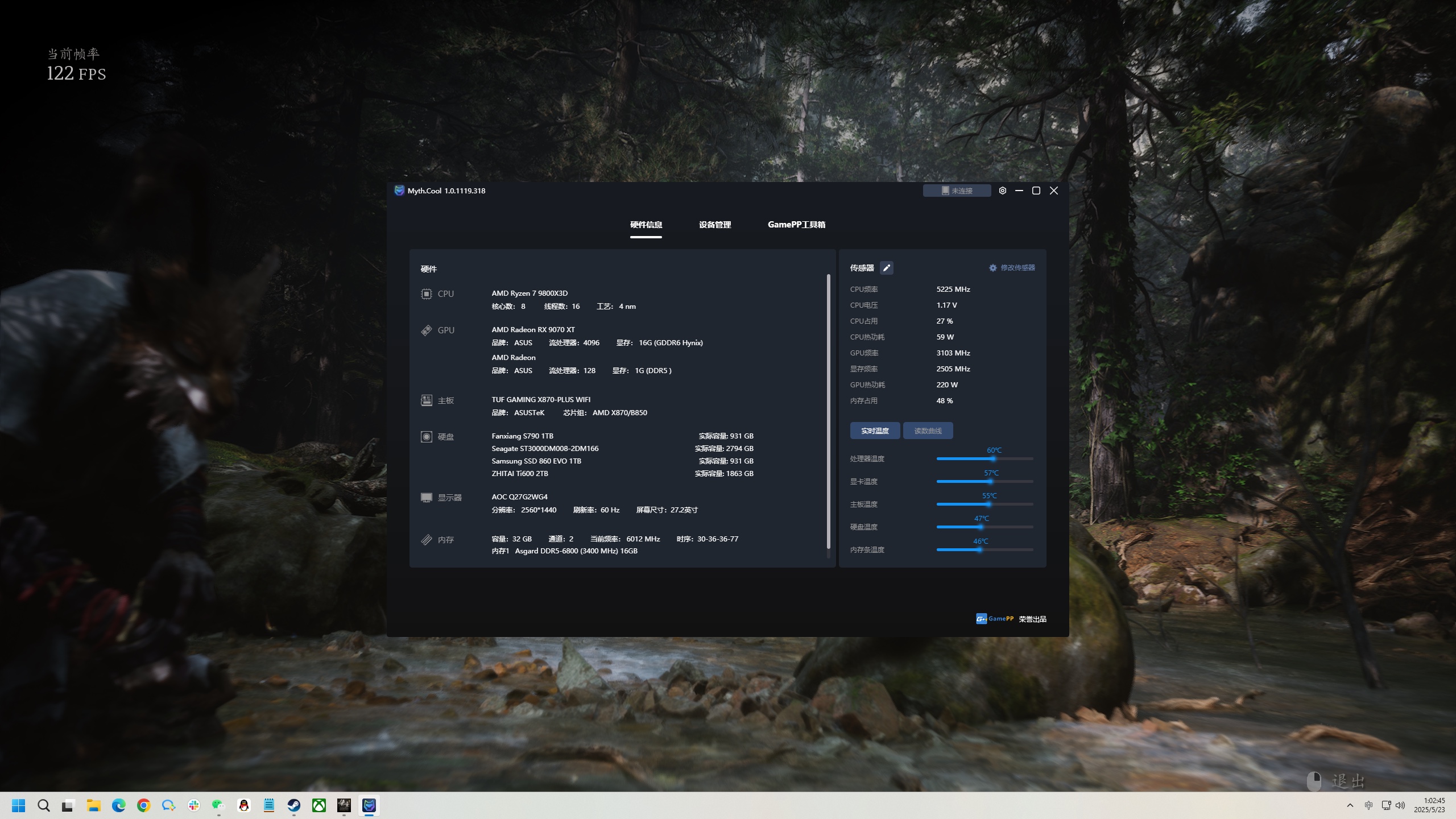Switch to the 设备管理 tab

715,225
